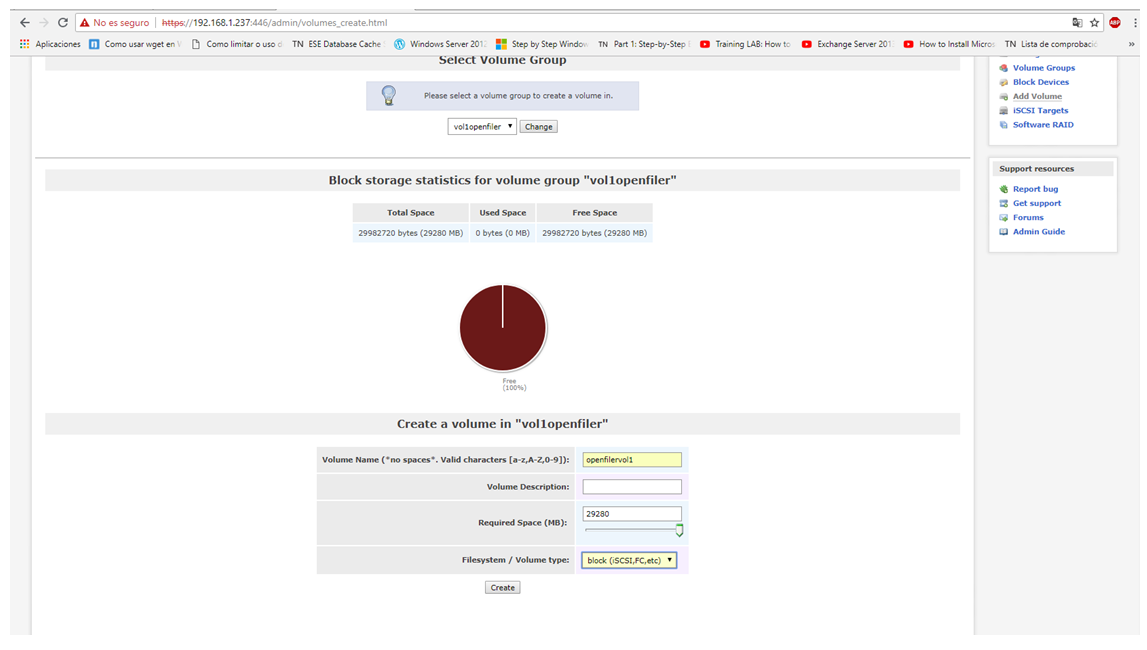The width and height of the screenshot is (1147, 650).
Task: Click the Forums icon
Action: (1004, 218)
